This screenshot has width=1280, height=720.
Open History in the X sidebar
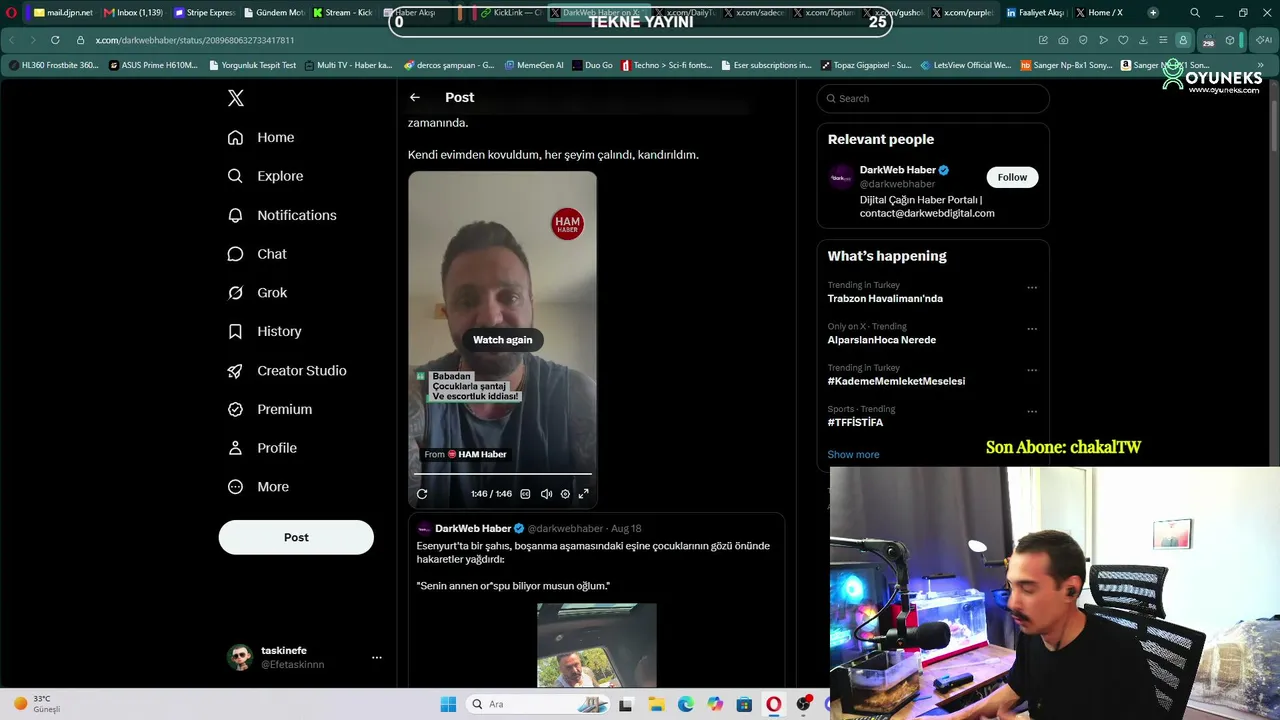click(x=264, y=331)
